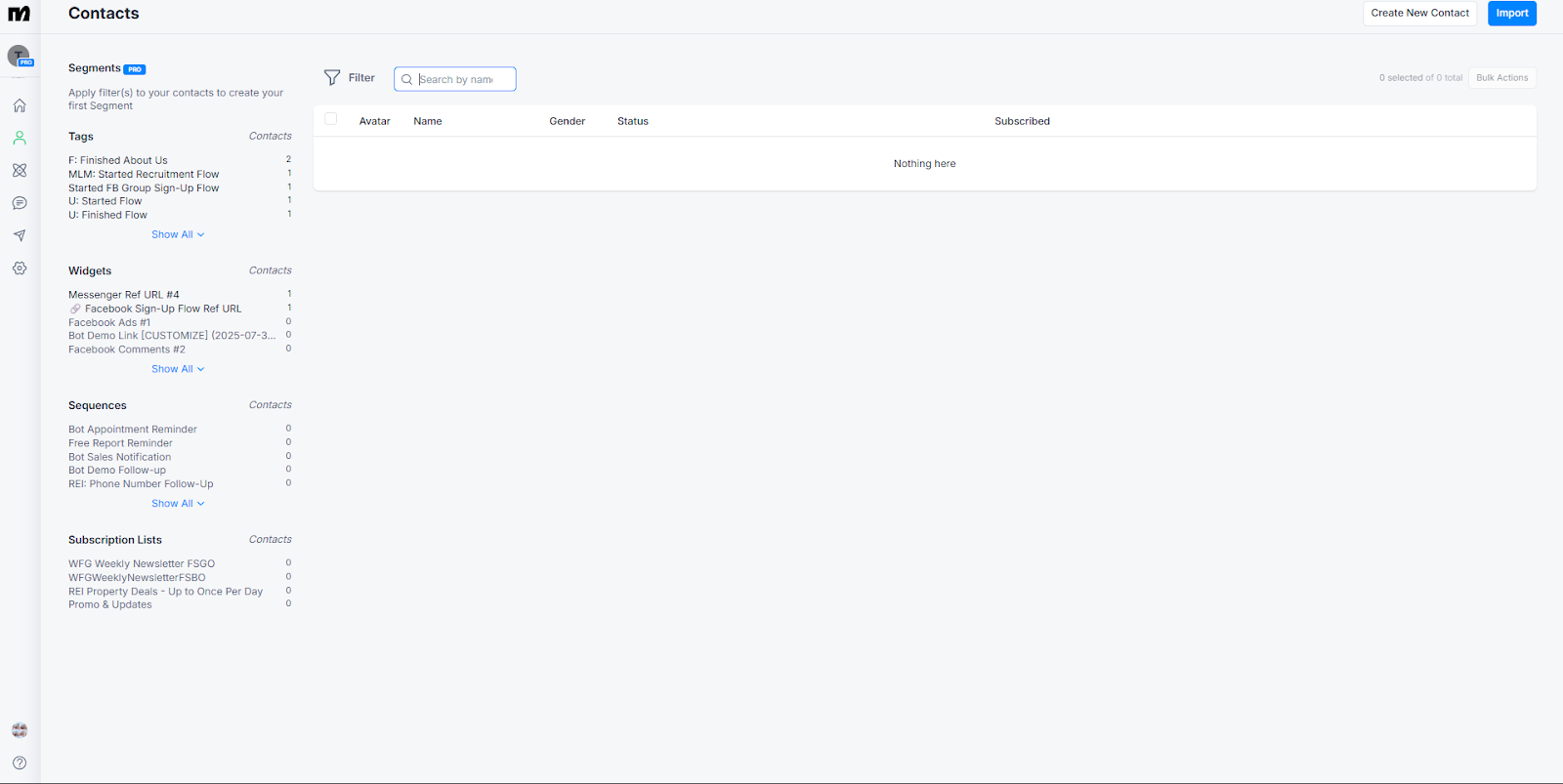Open the account avatar with PRO badge

[x=20, y=57]
